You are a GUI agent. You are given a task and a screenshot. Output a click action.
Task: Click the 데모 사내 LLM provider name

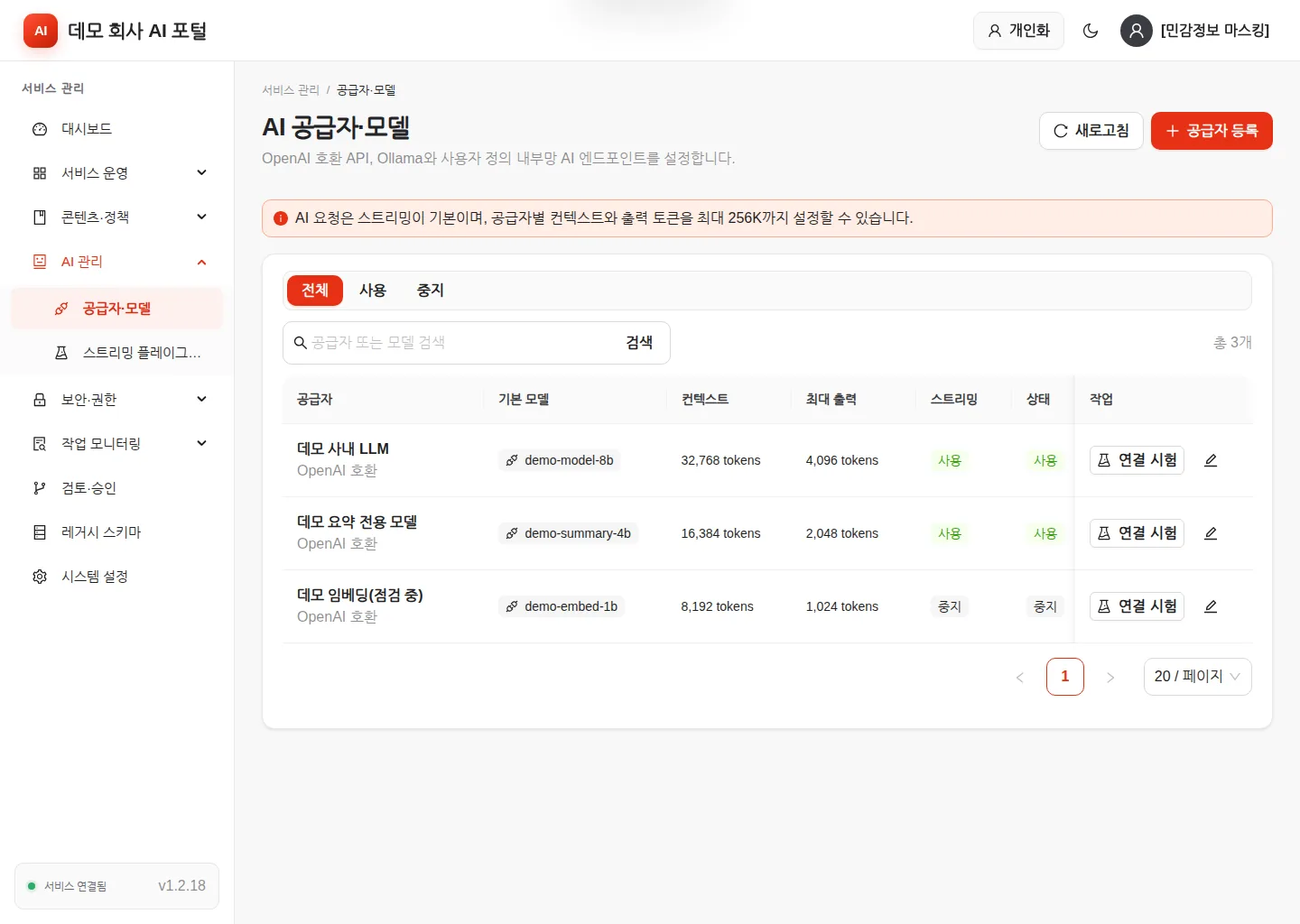click(x=343, y=449)
